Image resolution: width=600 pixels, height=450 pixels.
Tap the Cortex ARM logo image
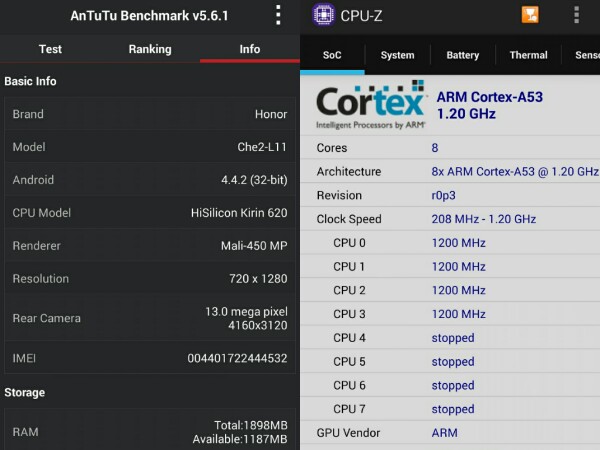tap(370, 104)
